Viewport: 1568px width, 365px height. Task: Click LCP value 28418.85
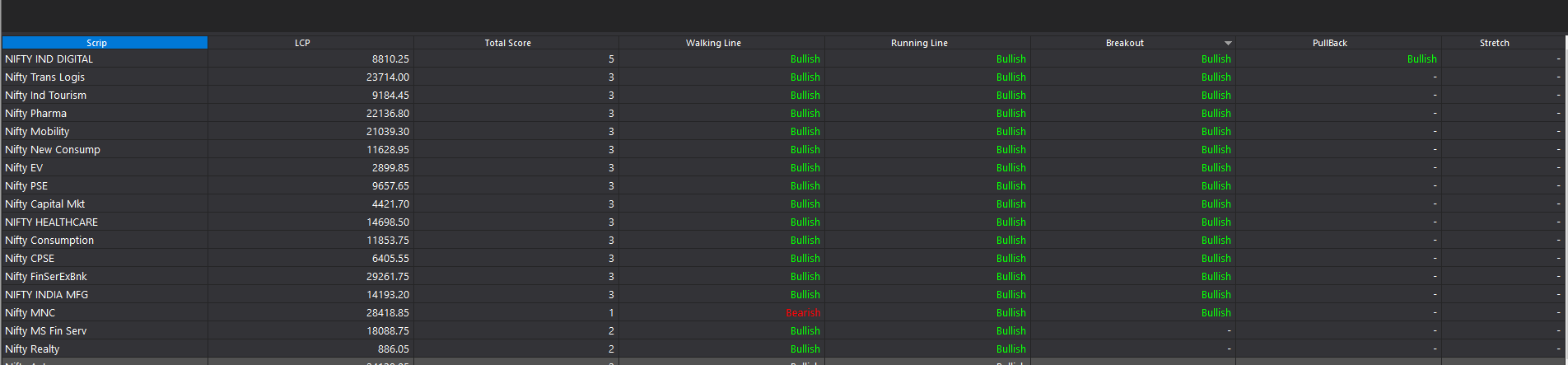click(388, 312)
